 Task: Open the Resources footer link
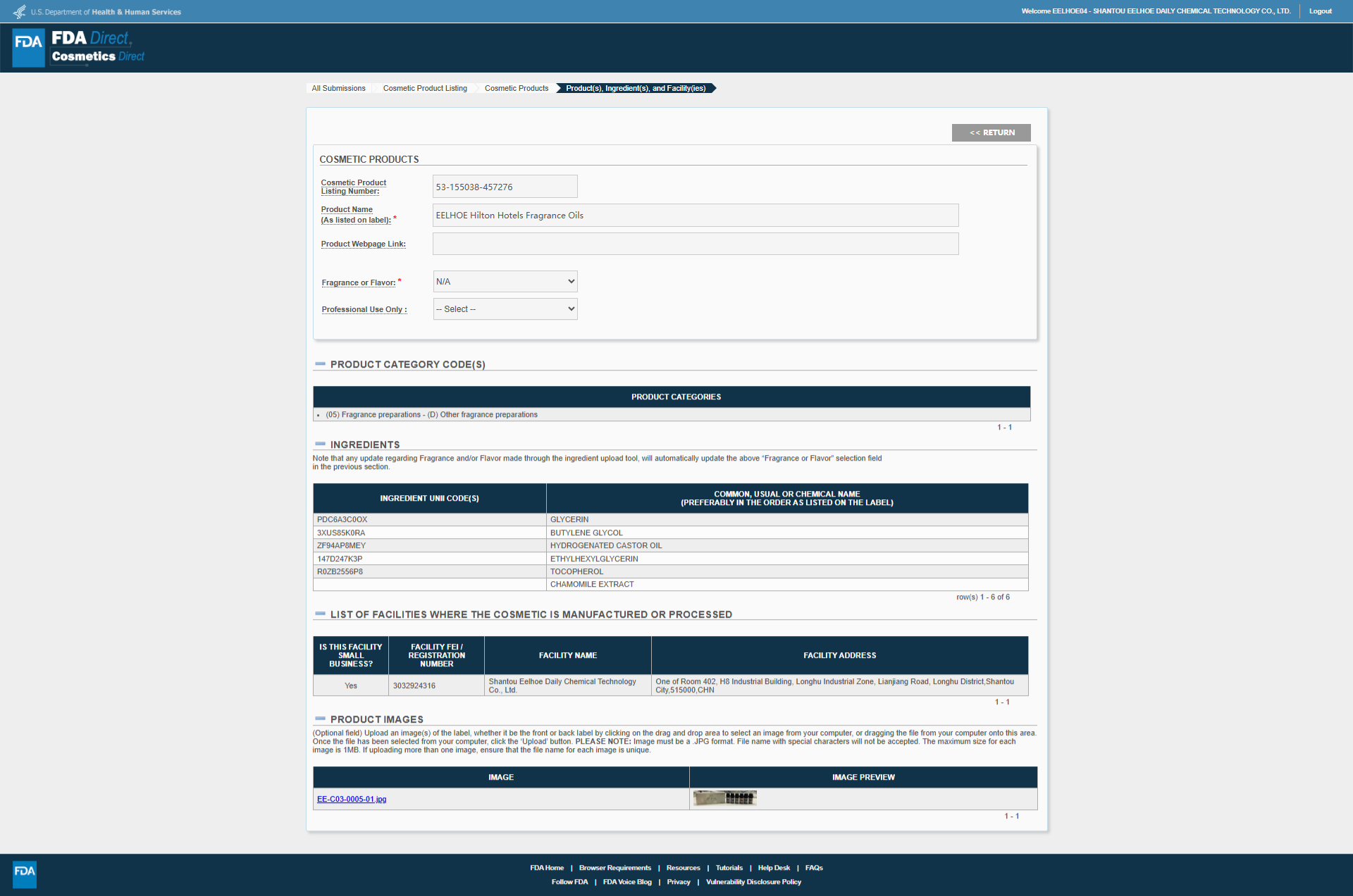tap(684, 868)
